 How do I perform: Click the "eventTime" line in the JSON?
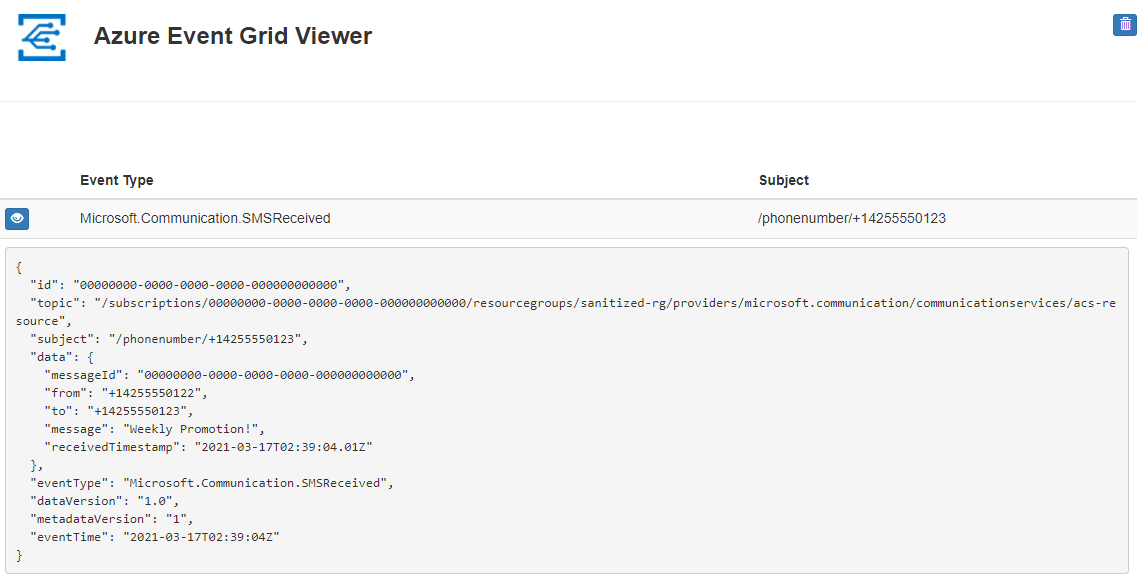click(x=155, y=537)
